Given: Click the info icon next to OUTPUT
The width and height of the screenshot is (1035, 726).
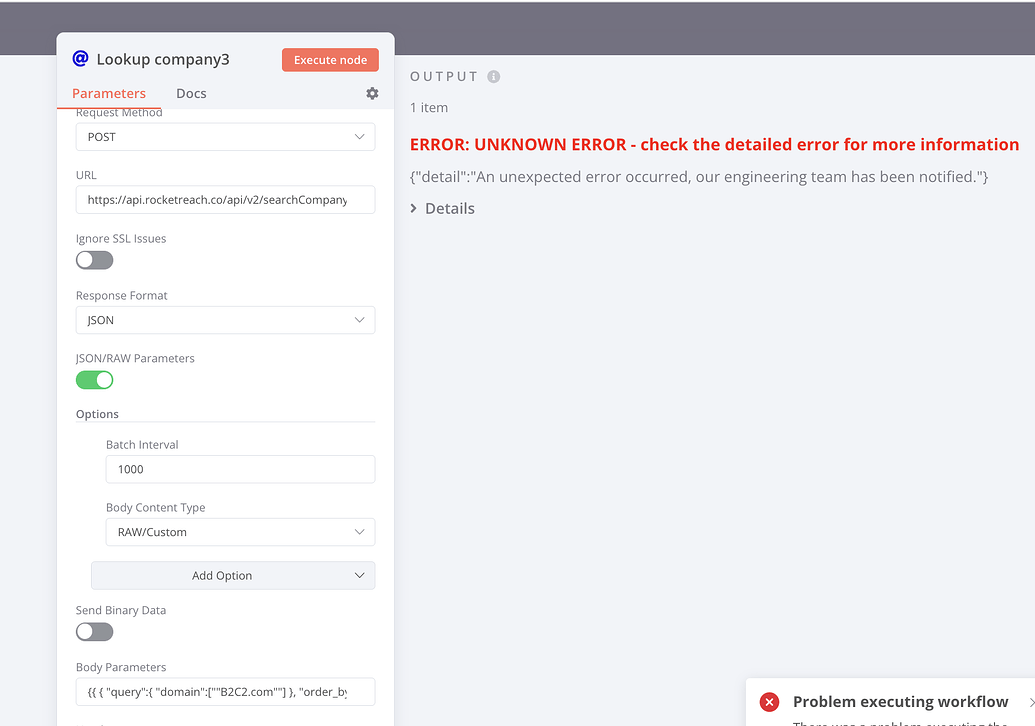Looking at the screenshot, I should (492, 76).
